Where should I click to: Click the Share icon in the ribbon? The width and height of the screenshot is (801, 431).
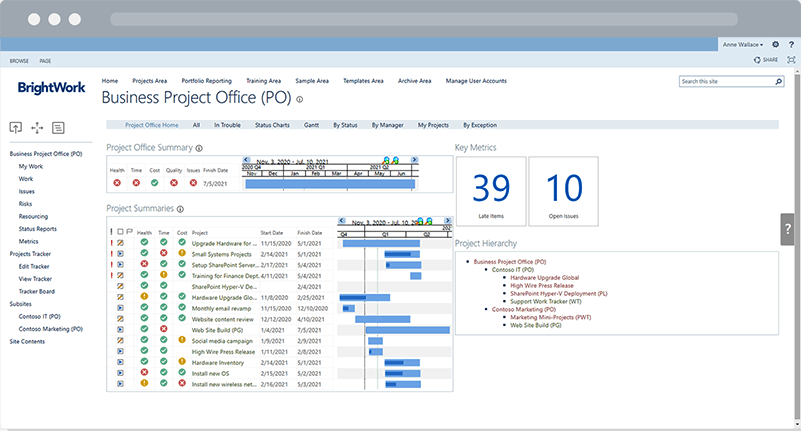click(x=767, y=60)
